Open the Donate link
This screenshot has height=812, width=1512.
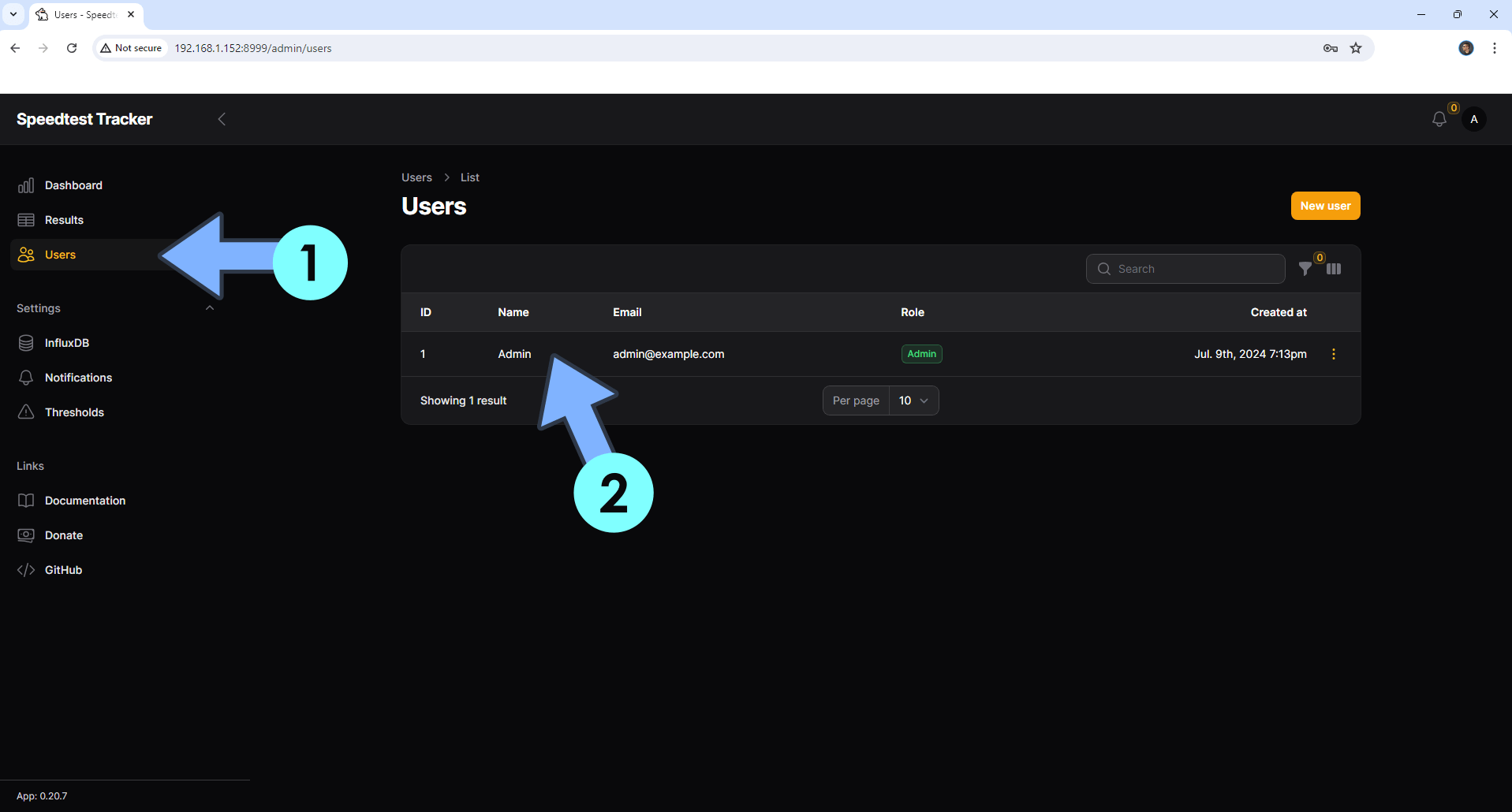64,535
